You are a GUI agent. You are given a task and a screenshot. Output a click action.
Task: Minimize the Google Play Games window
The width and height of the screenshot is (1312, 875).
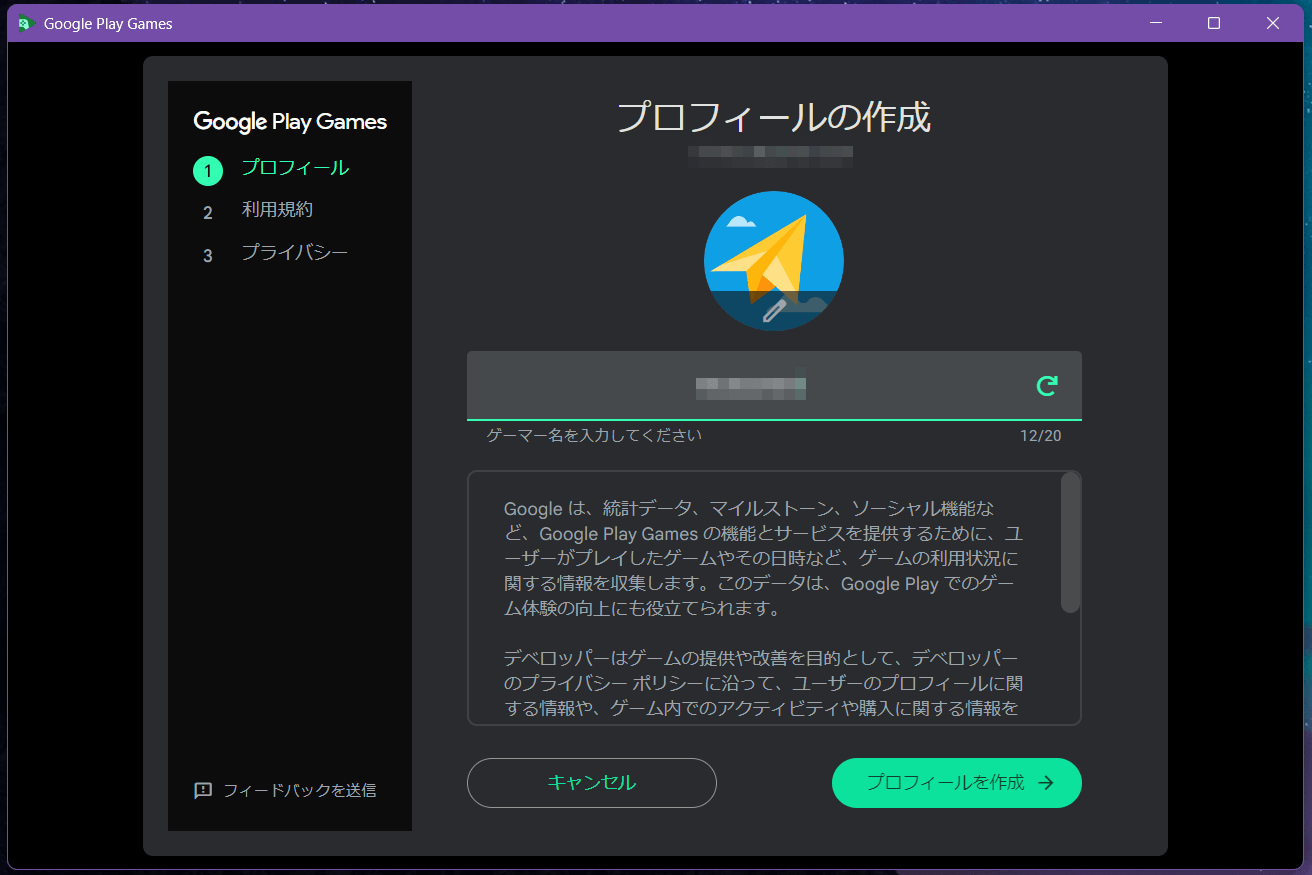click(x=1155, y=23)
